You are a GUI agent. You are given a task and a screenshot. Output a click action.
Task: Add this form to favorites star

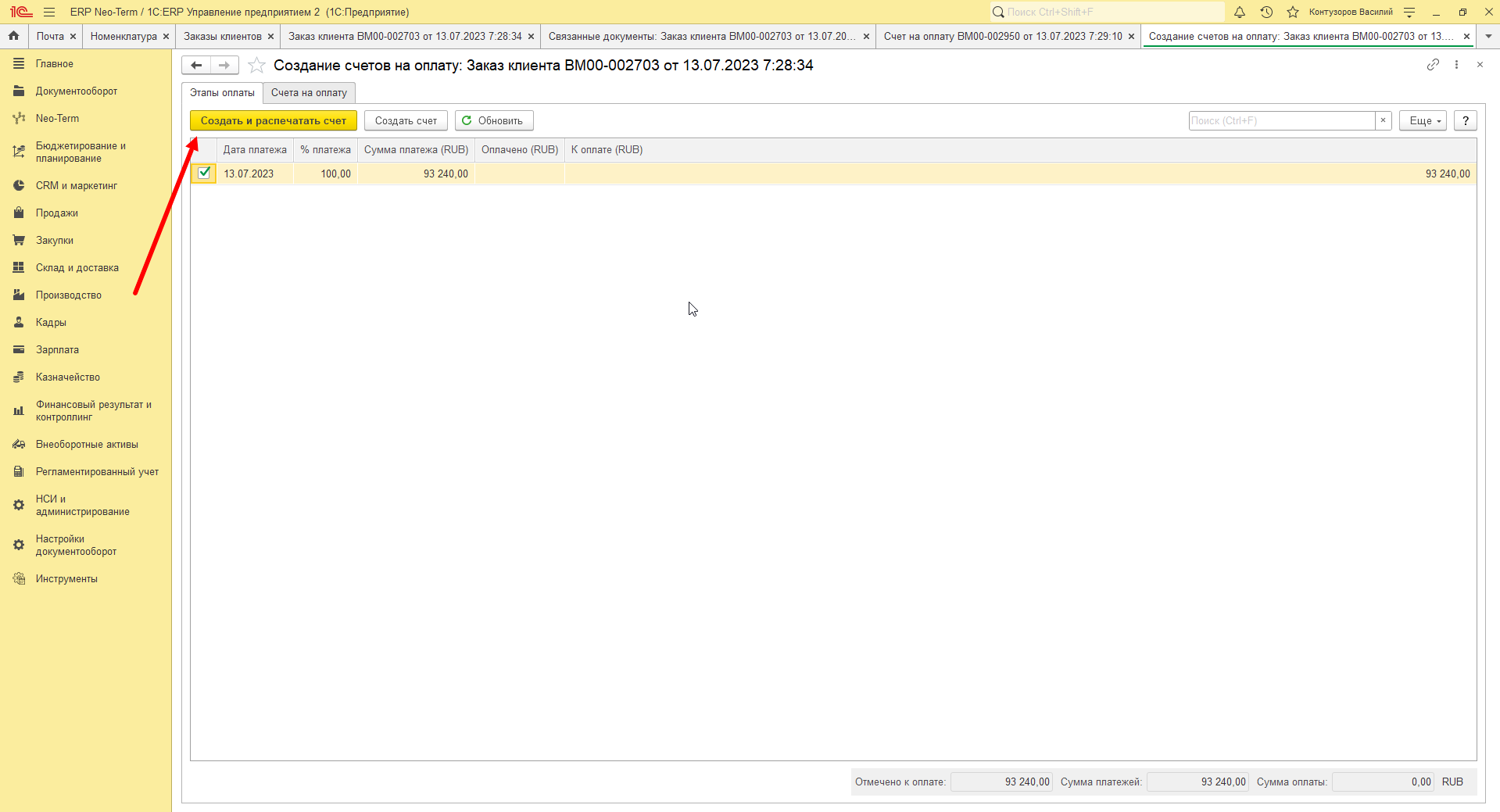(256, 66)
